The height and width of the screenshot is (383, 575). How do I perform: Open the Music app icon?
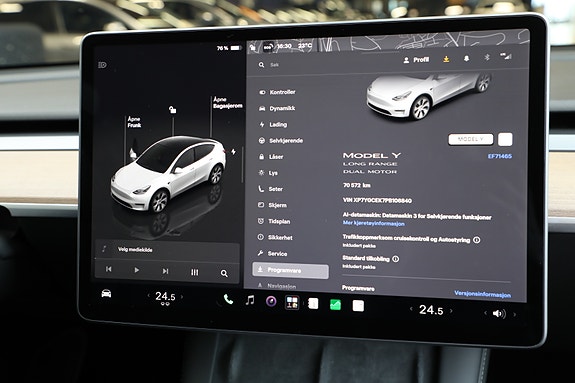coord(250,300)
